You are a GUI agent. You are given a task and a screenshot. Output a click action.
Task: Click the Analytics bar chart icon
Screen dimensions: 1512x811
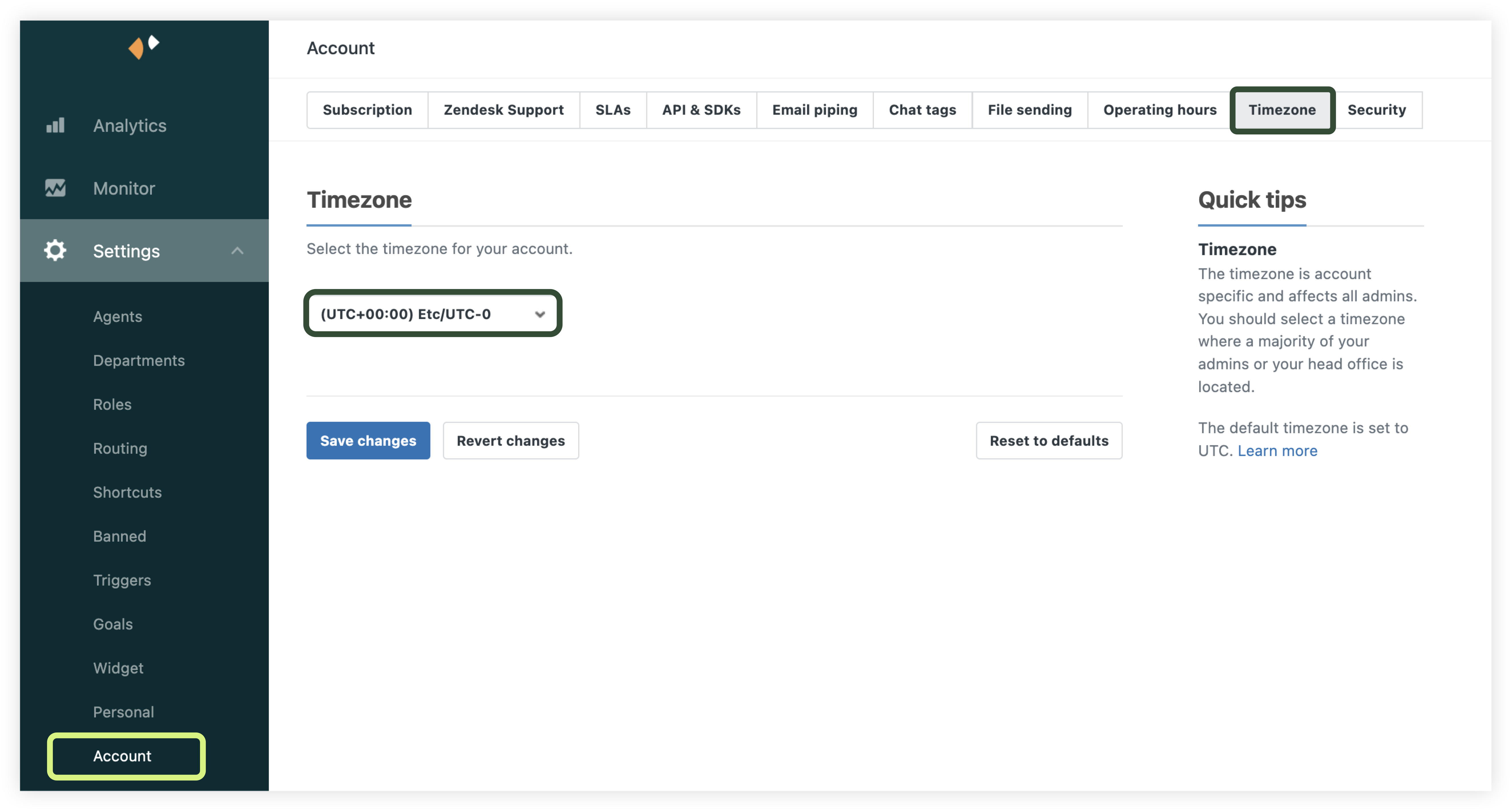[x=55, y=125]
